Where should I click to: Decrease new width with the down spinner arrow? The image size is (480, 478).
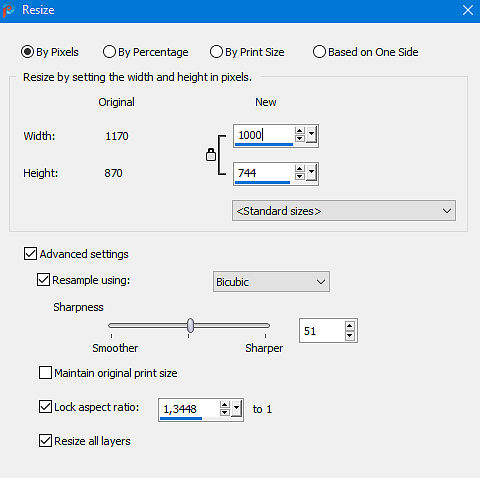pos(300,138)
